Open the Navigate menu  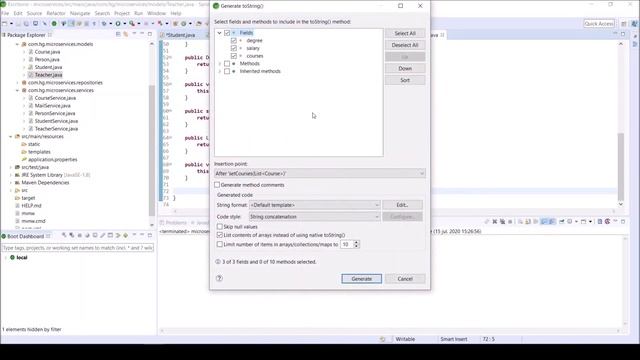[80, 13]
